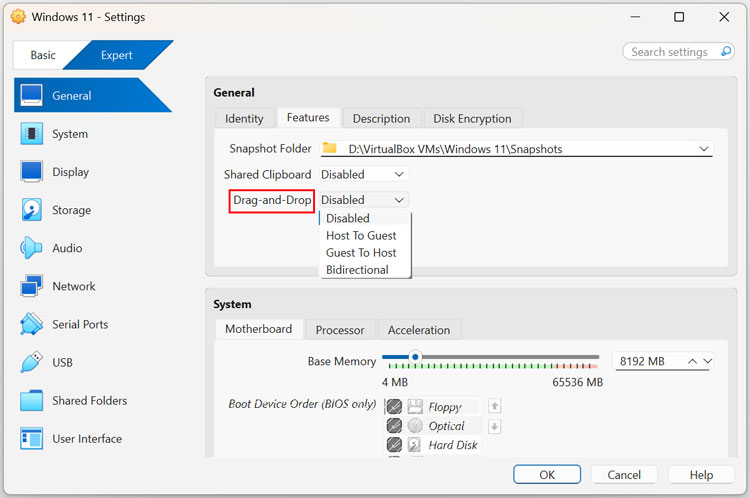Increase Base Memory with up arrow
750x498 pixels.
[692, 361]
